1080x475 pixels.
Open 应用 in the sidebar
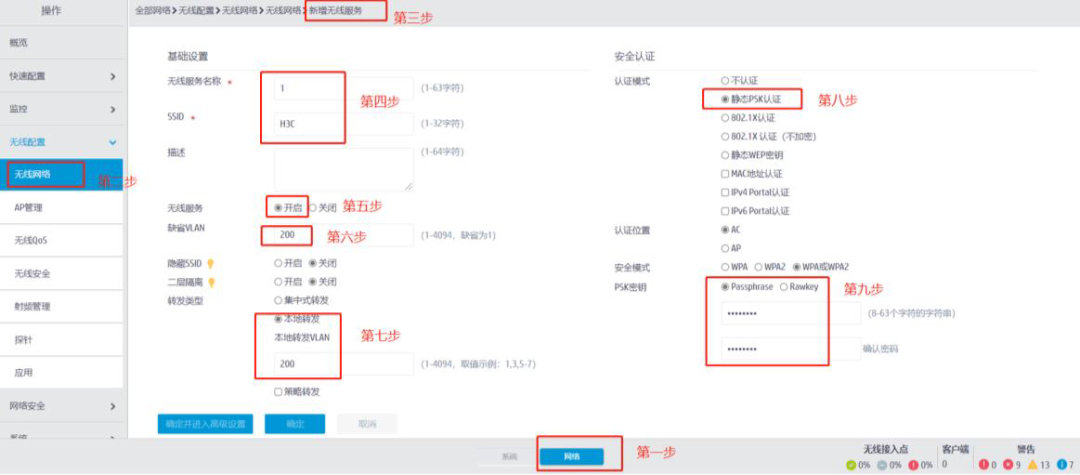61,372
